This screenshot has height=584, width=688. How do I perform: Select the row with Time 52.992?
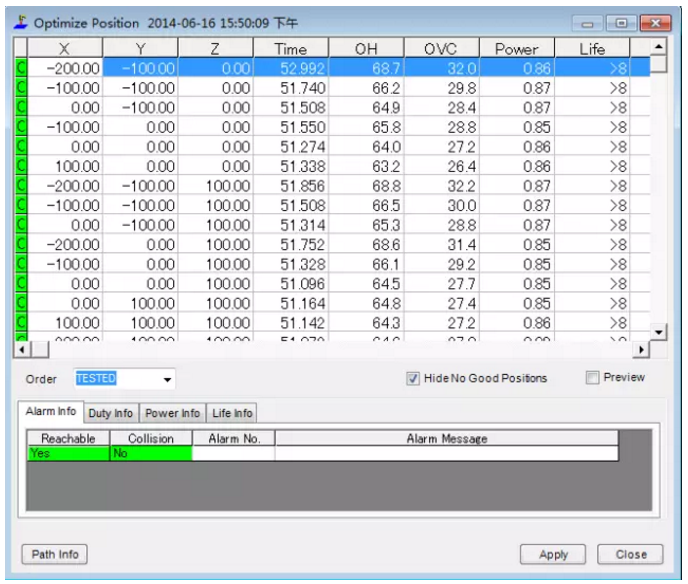click(x=332, y=68)
